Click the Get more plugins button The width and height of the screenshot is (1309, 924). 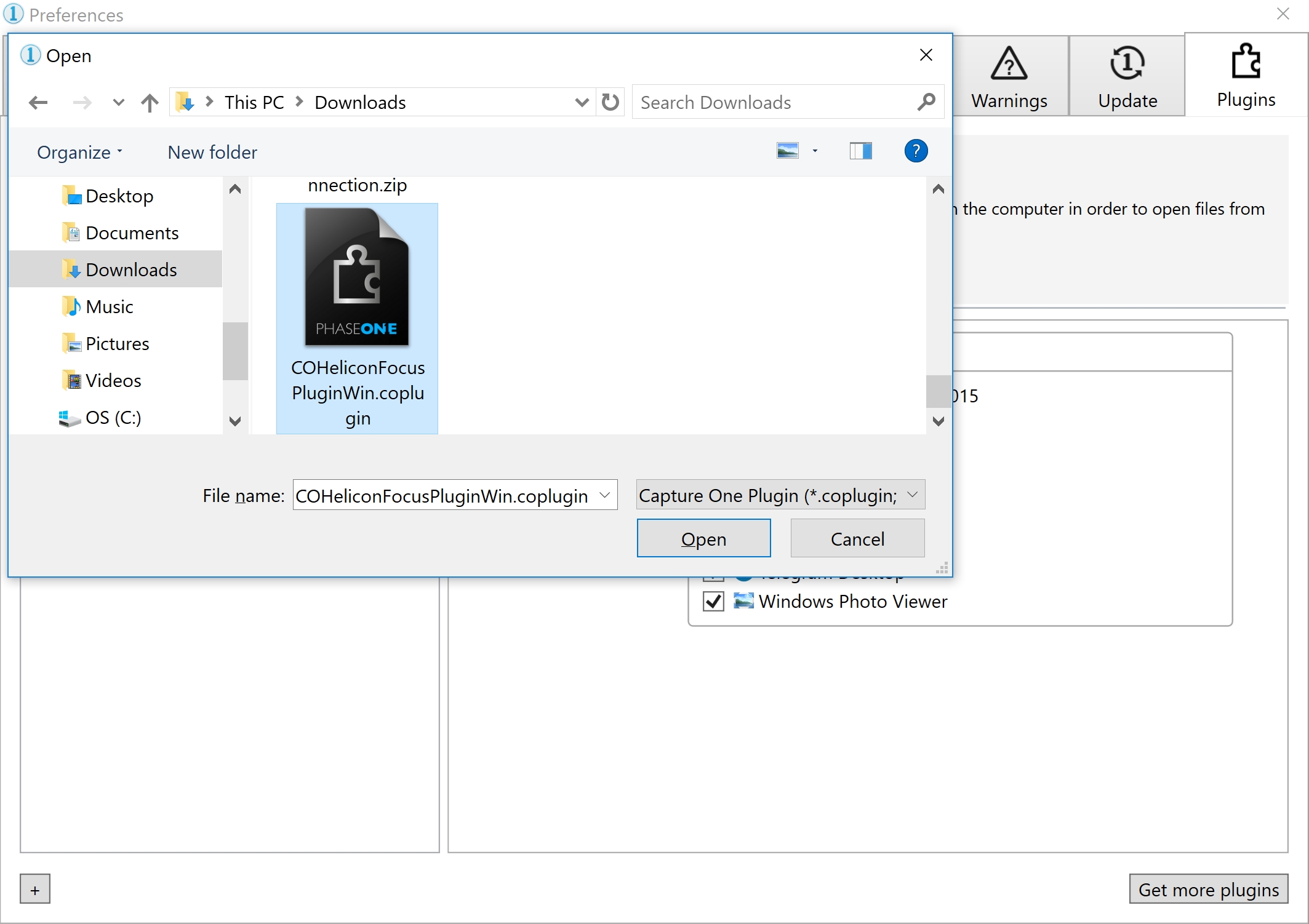1208,889
